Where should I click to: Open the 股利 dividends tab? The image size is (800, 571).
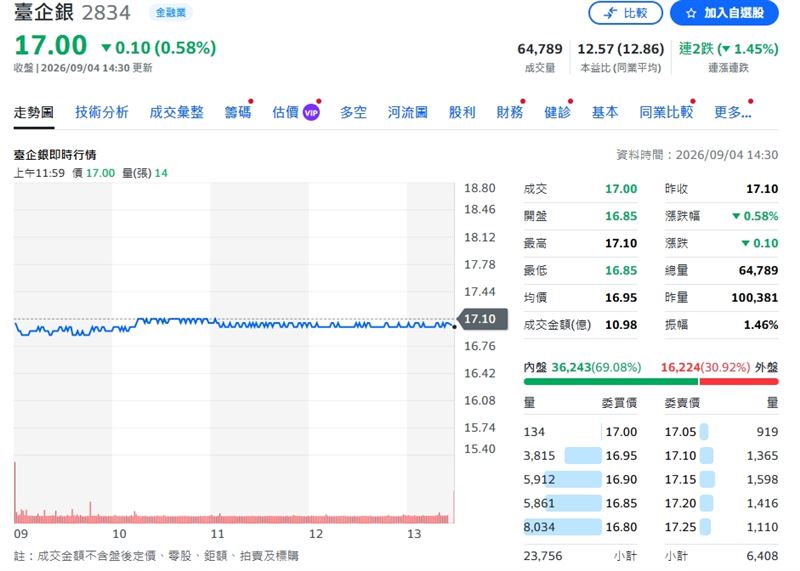pos(462,112)
